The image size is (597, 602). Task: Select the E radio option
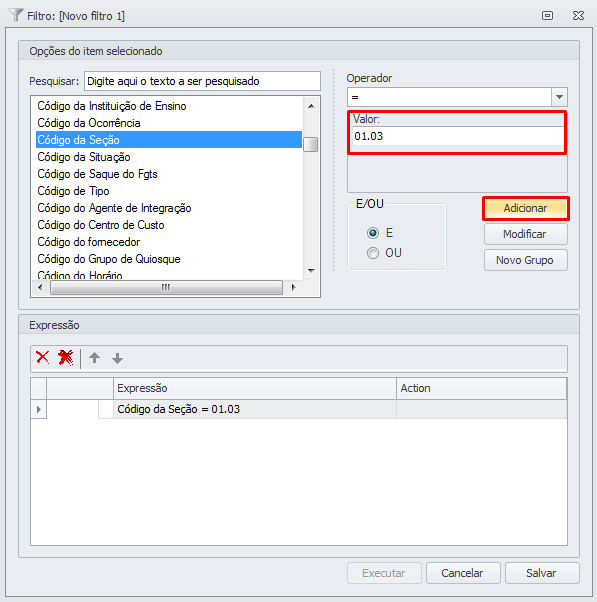372,233
